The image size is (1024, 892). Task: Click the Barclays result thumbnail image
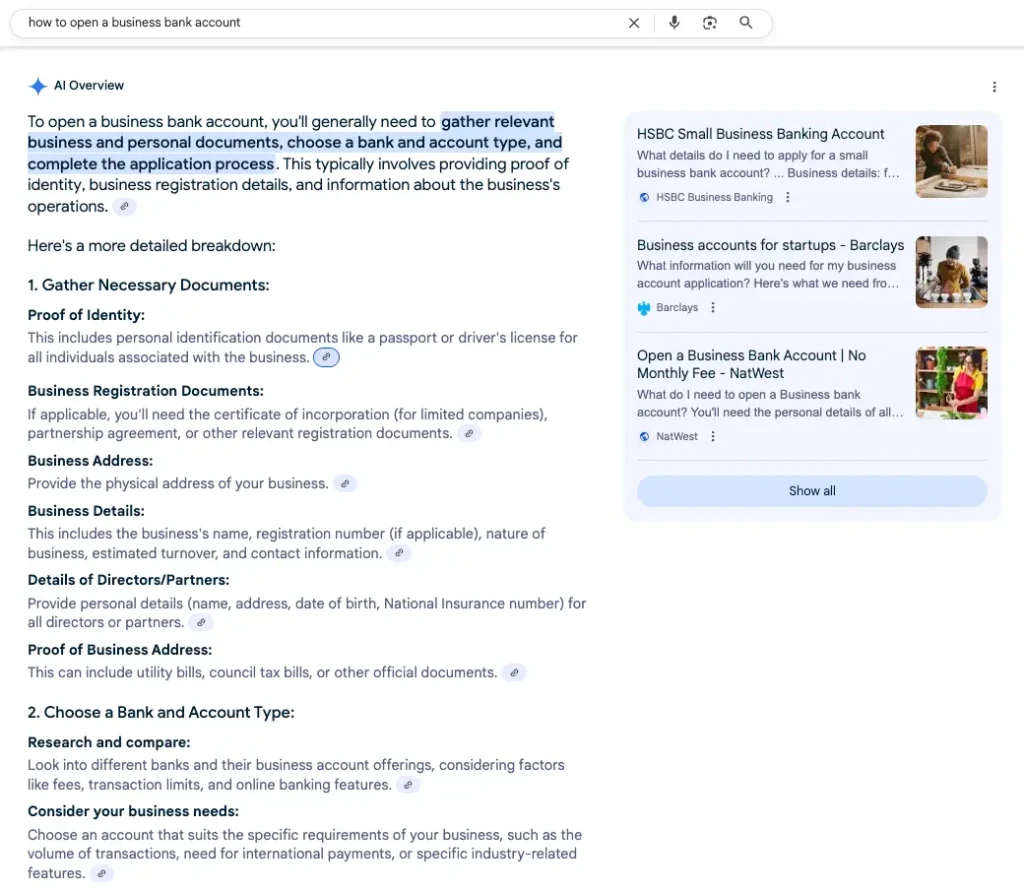coord(951,272)
